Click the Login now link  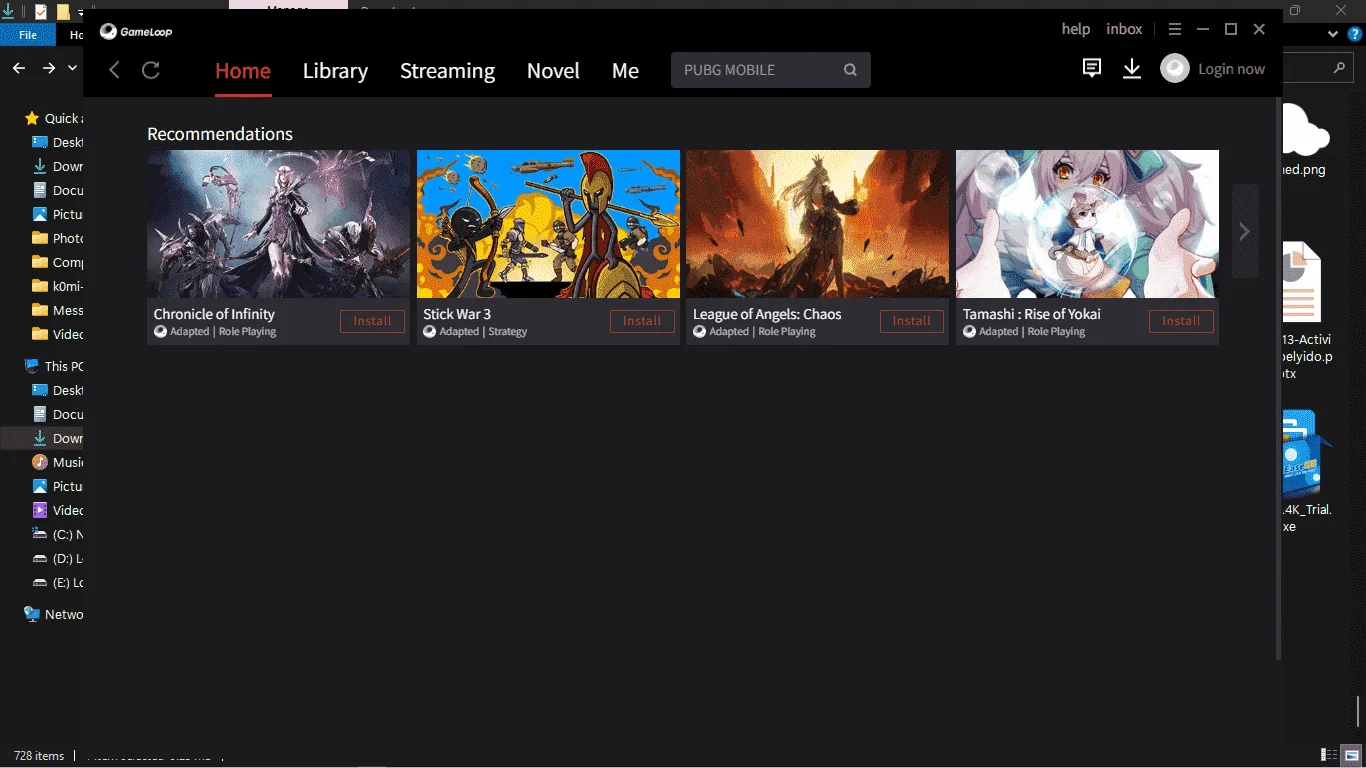(1231, 69)
